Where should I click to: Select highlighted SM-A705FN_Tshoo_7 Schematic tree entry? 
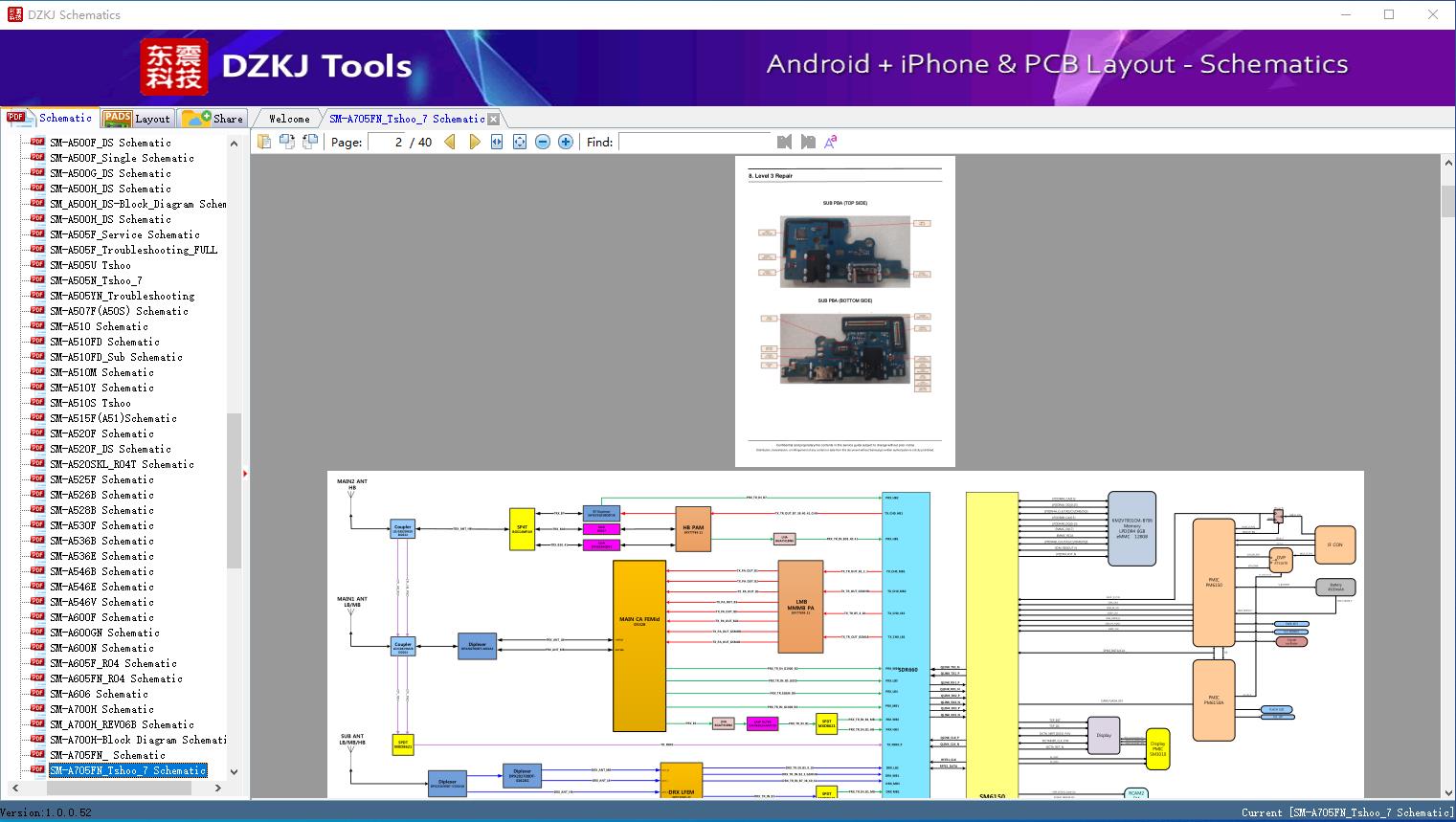127,770
